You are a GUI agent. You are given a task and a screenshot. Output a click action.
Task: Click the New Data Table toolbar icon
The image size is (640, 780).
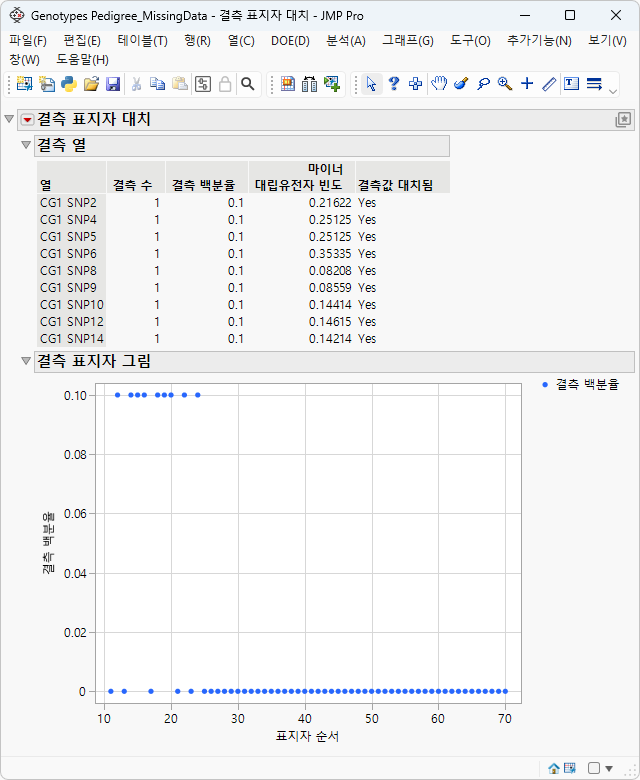(24, 84)
